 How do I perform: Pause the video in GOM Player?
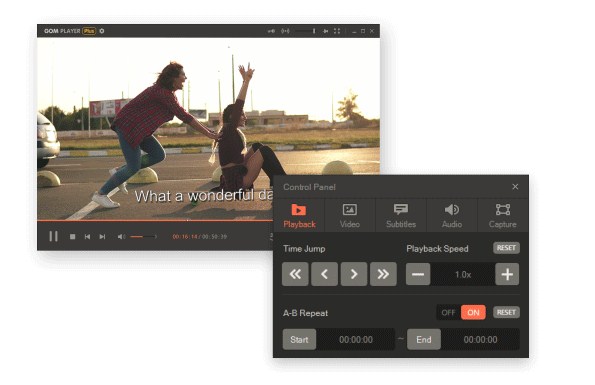coord(54,236)
